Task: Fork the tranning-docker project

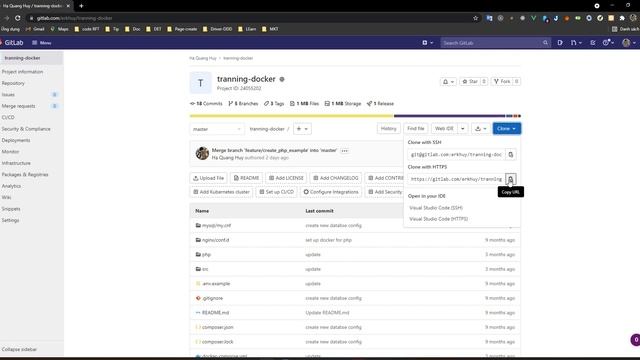Action: [502, 82]
